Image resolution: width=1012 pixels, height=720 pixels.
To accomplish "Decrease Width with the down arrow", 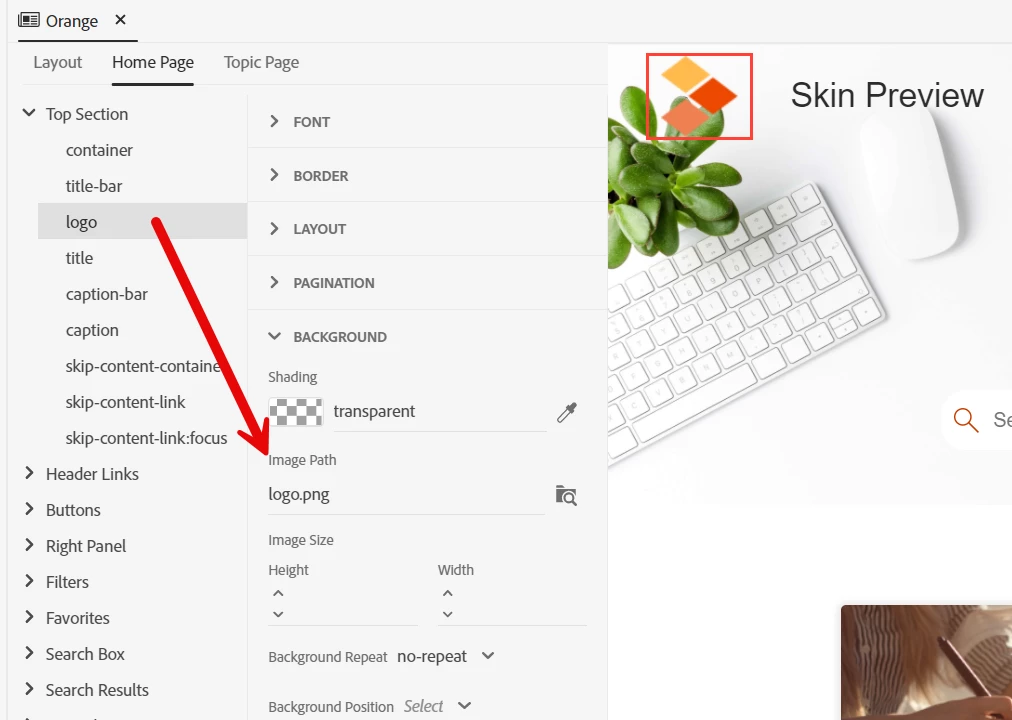I will (x=448, y=614).
